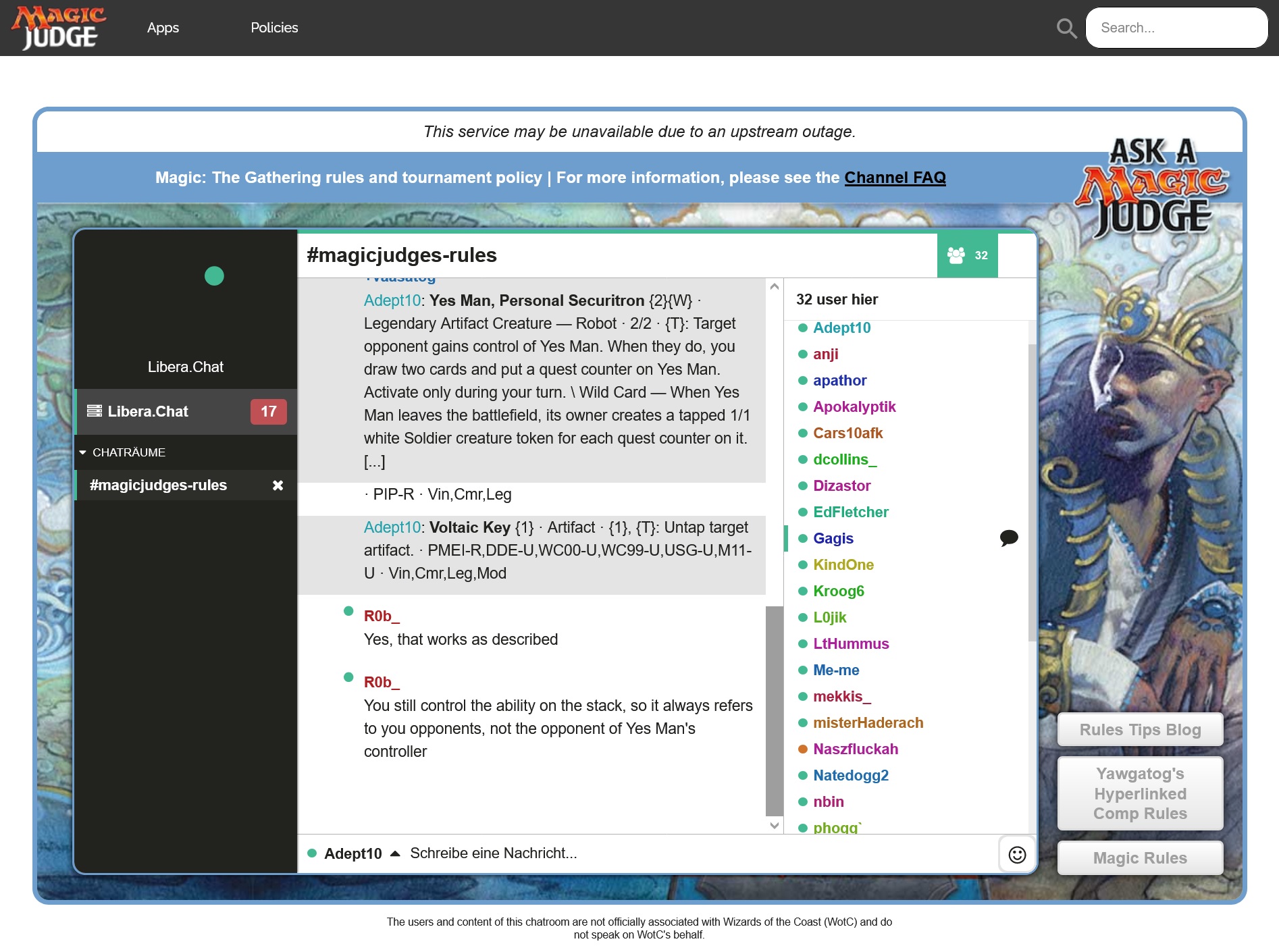
Task: Follow the Channel FAQ link
Action: pos(895,178)
